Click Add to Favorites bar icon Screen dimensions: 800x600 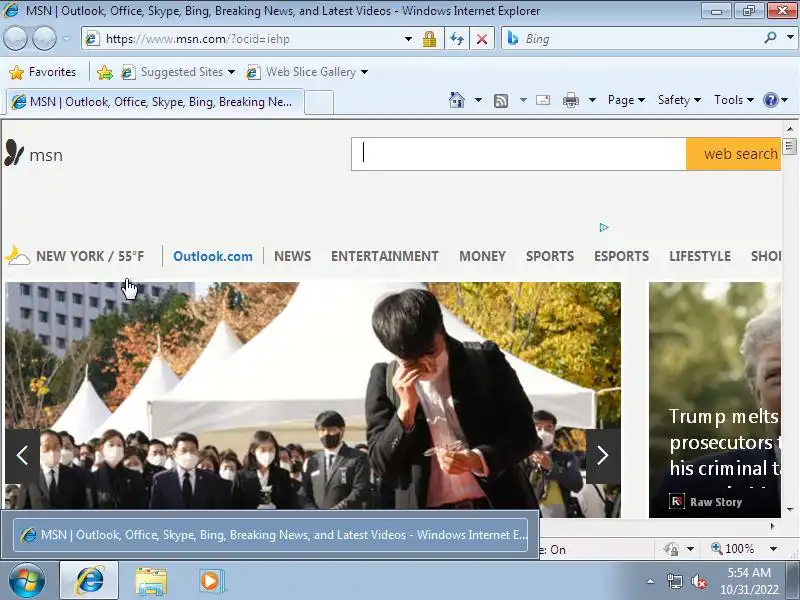pyautogui.click(x=105, y=72)
